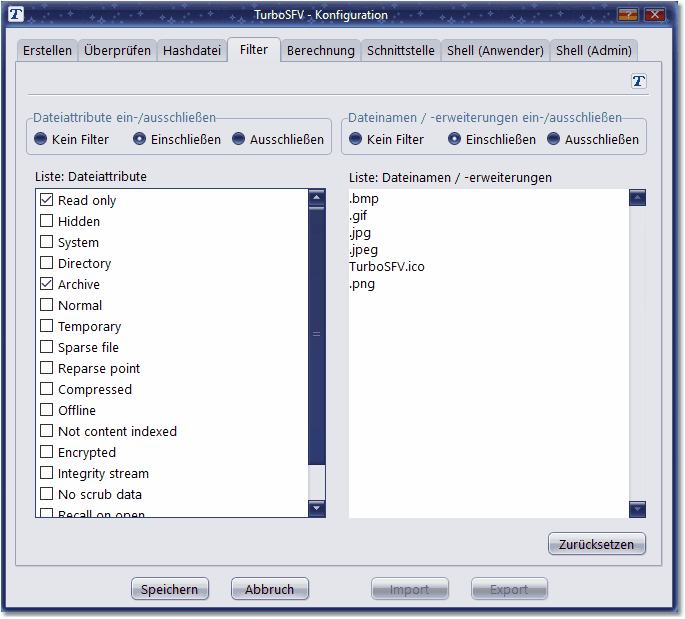Tick the Offline checkbox
The height and width of the screenshot is (619, 685).
(46, 410)
